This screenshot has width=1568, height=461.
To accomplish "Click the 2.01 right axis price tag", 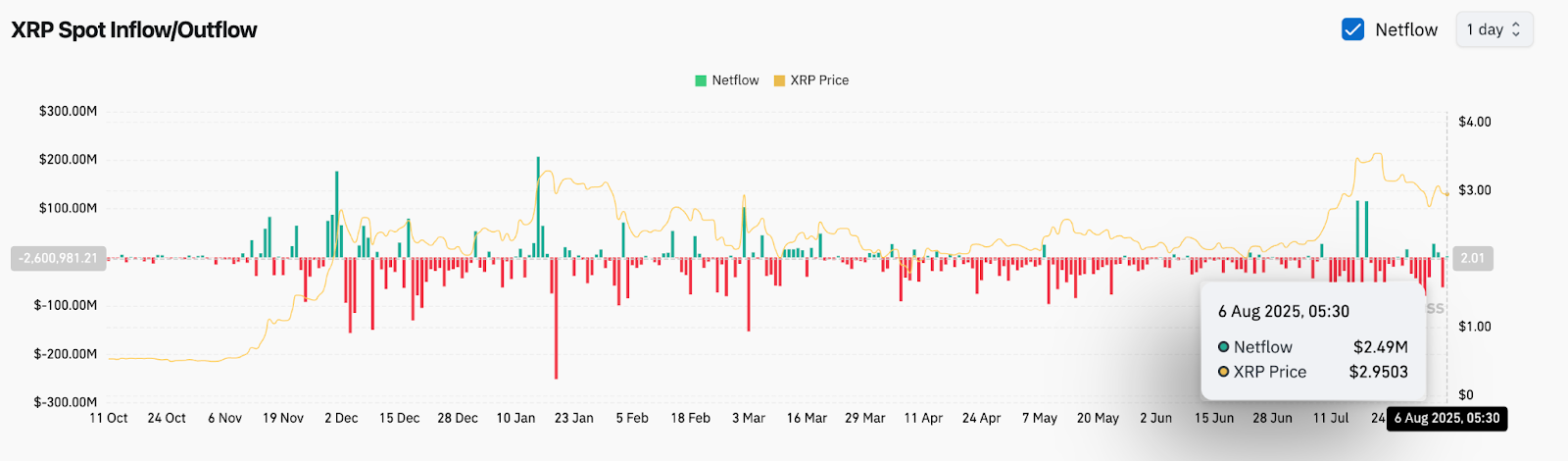I will click(1472, 258).
